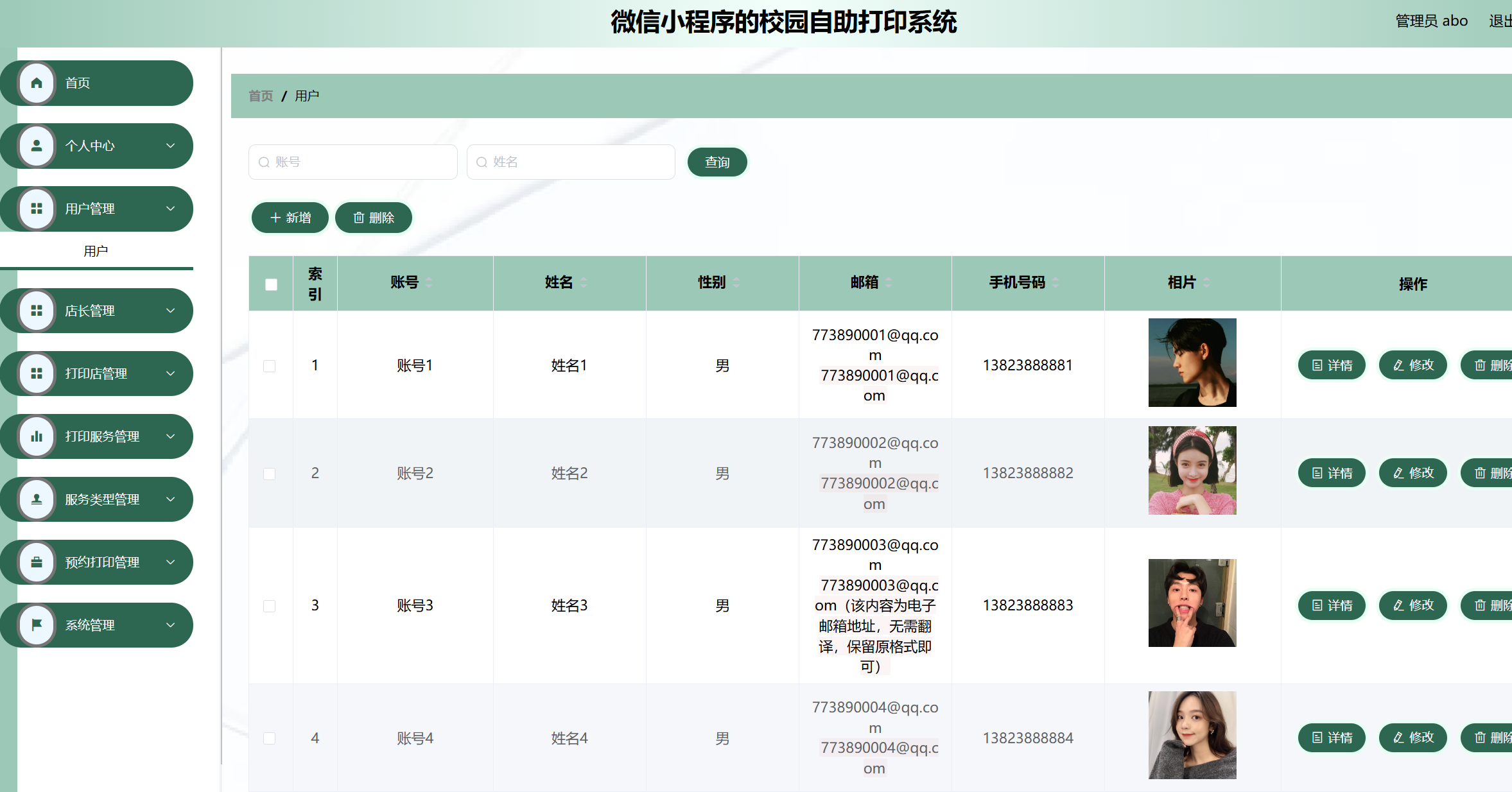
Task: Click the 服务类型管理 user icon
Action: tap(36, 499)
